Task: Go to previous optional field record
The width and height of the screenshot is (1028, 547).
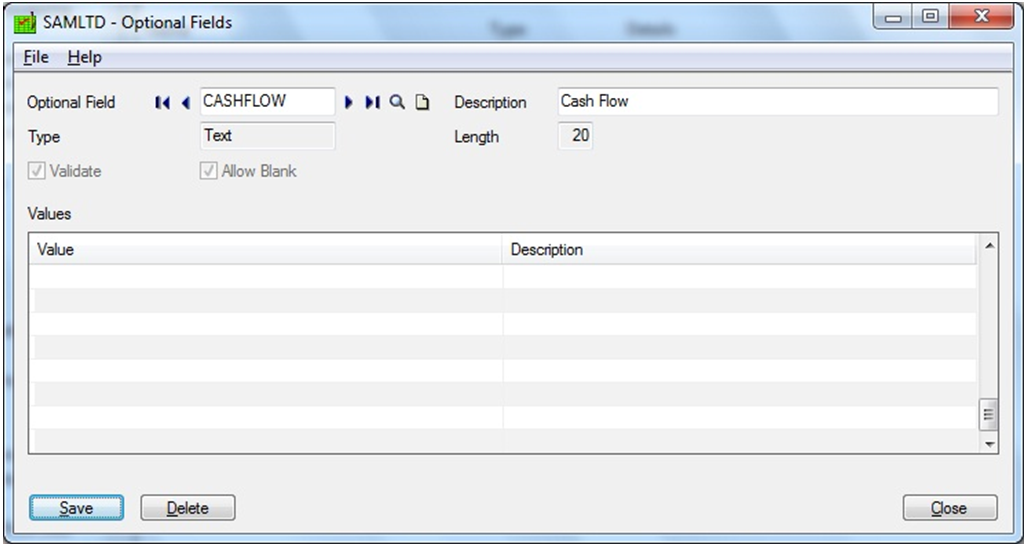Action: [x=186, y=103]
